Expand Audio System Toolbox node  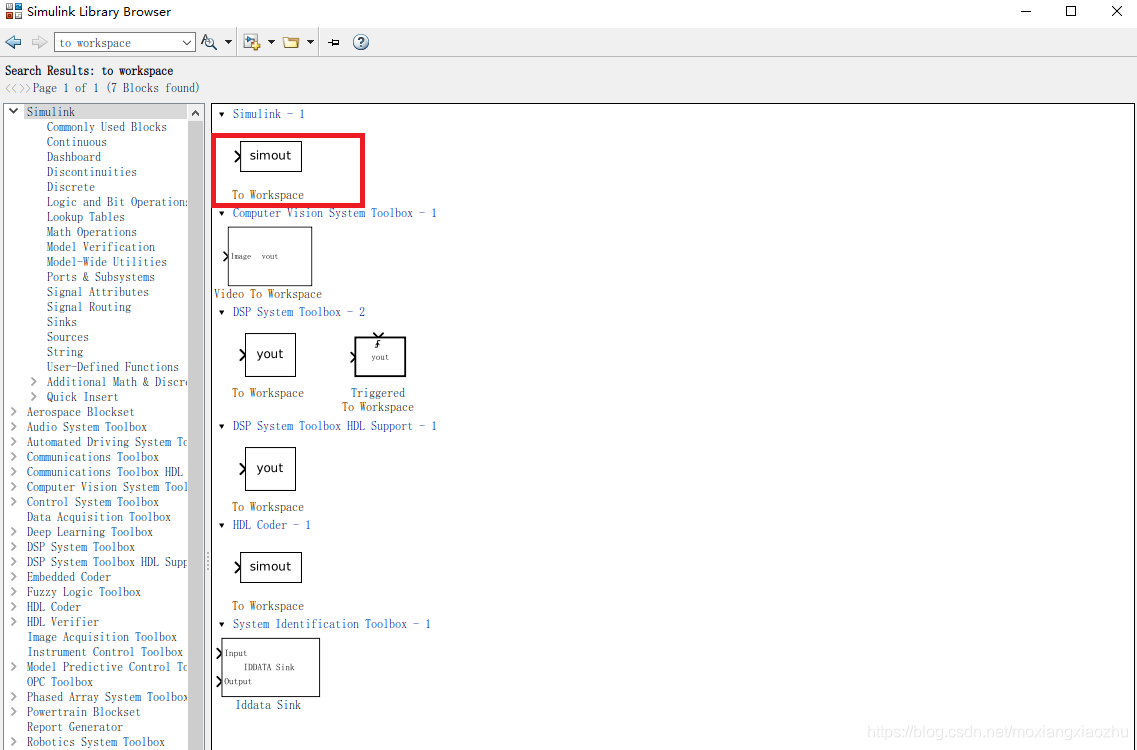coord(14,426)
